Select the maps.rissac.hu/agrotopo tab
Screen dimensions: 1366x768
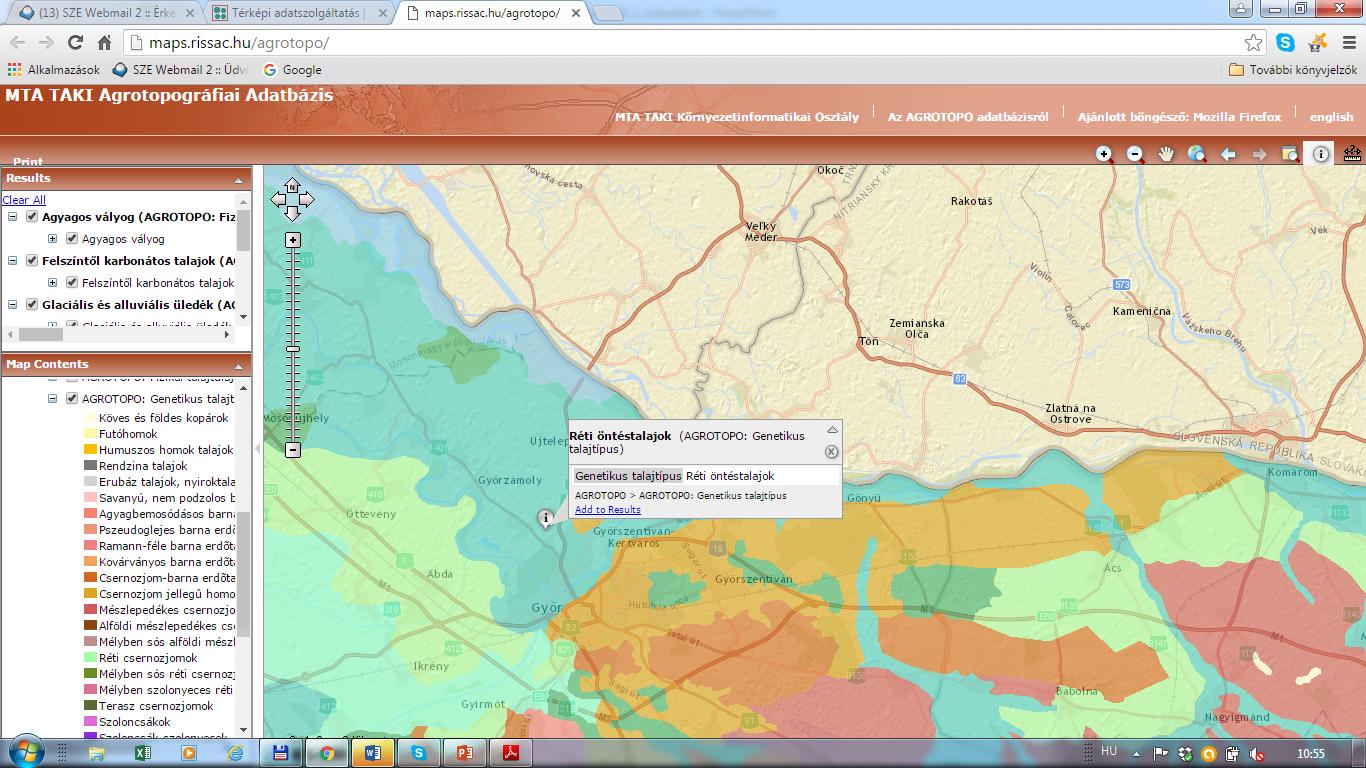tap(490, 13)
